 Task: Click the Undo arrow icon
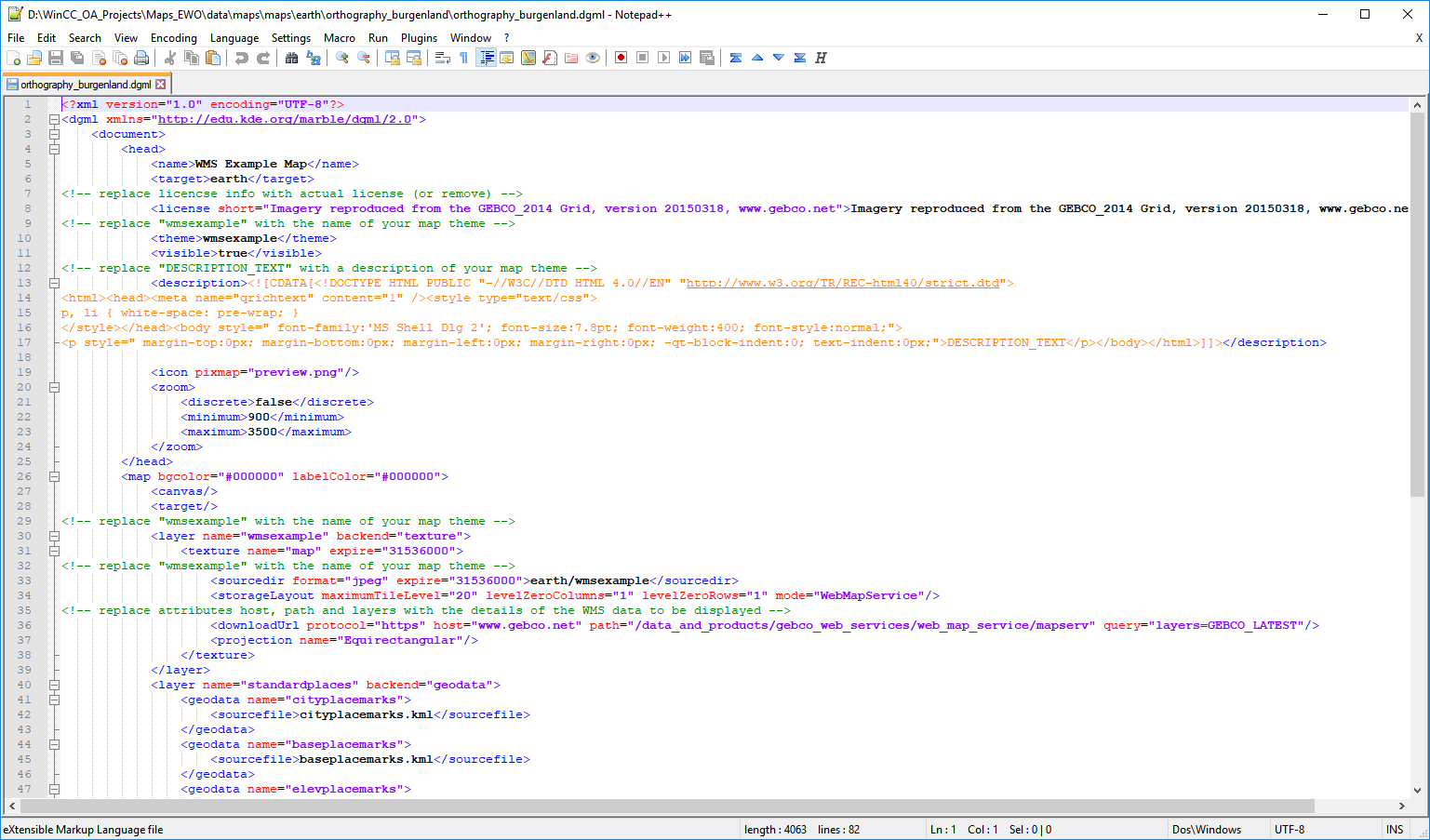click(x=242, y=58)
